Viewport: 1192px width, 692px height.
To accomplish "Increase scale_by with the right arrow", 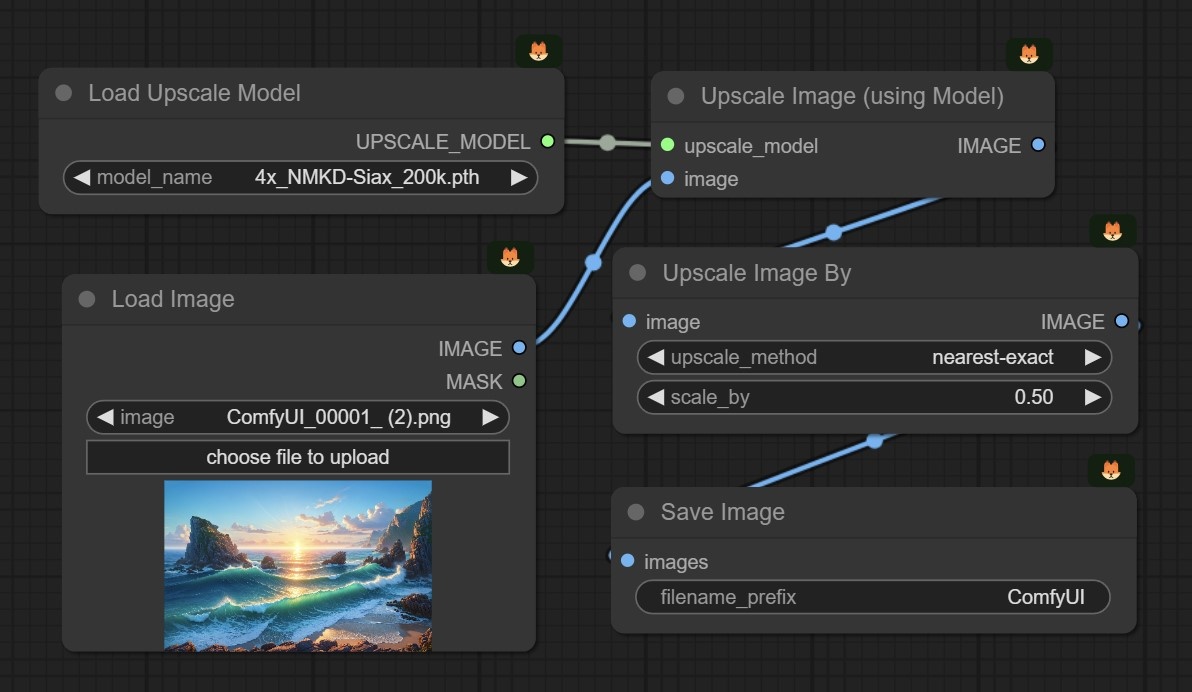I will click(1092, 397).
